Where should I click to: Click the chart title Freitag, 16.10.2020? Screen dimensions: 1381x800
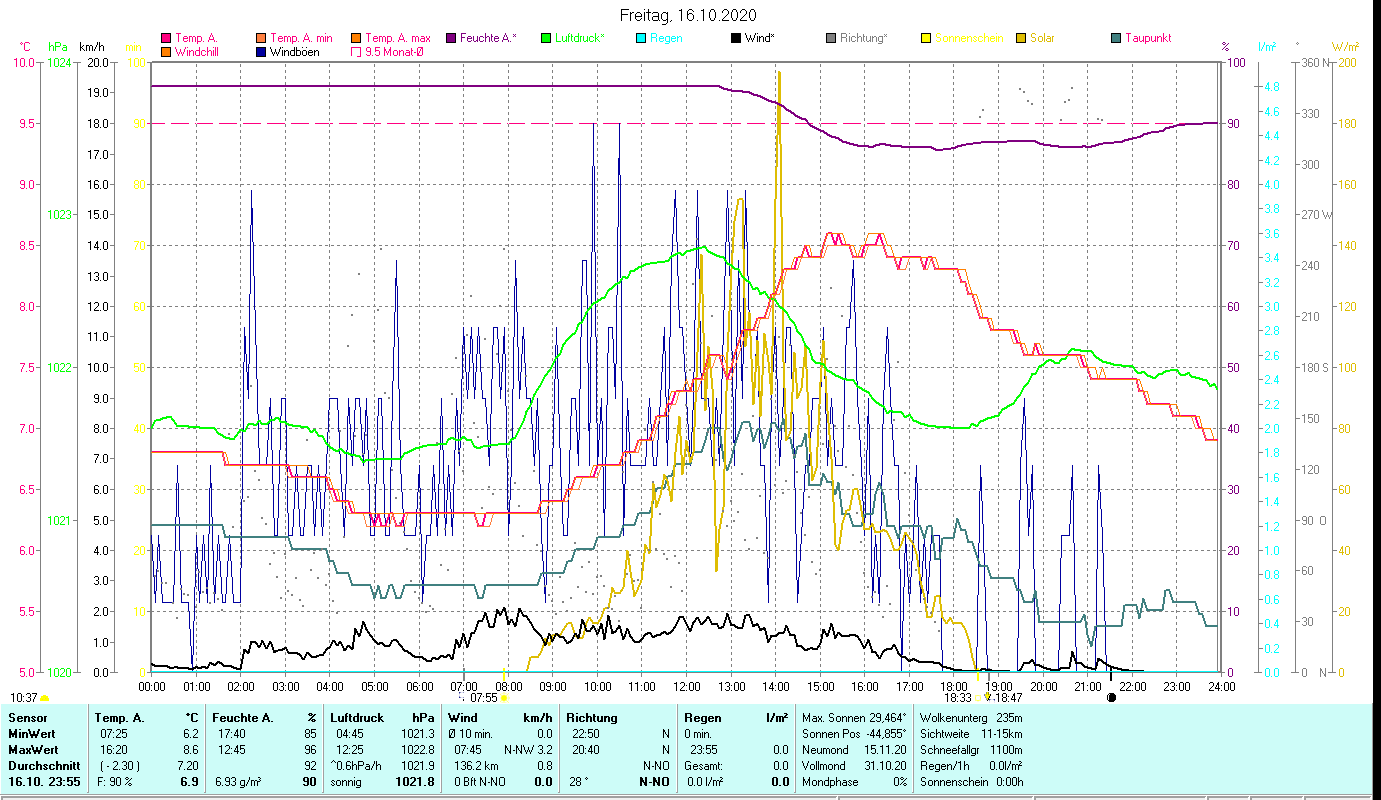pyautogui.click(x=688, y=15)
